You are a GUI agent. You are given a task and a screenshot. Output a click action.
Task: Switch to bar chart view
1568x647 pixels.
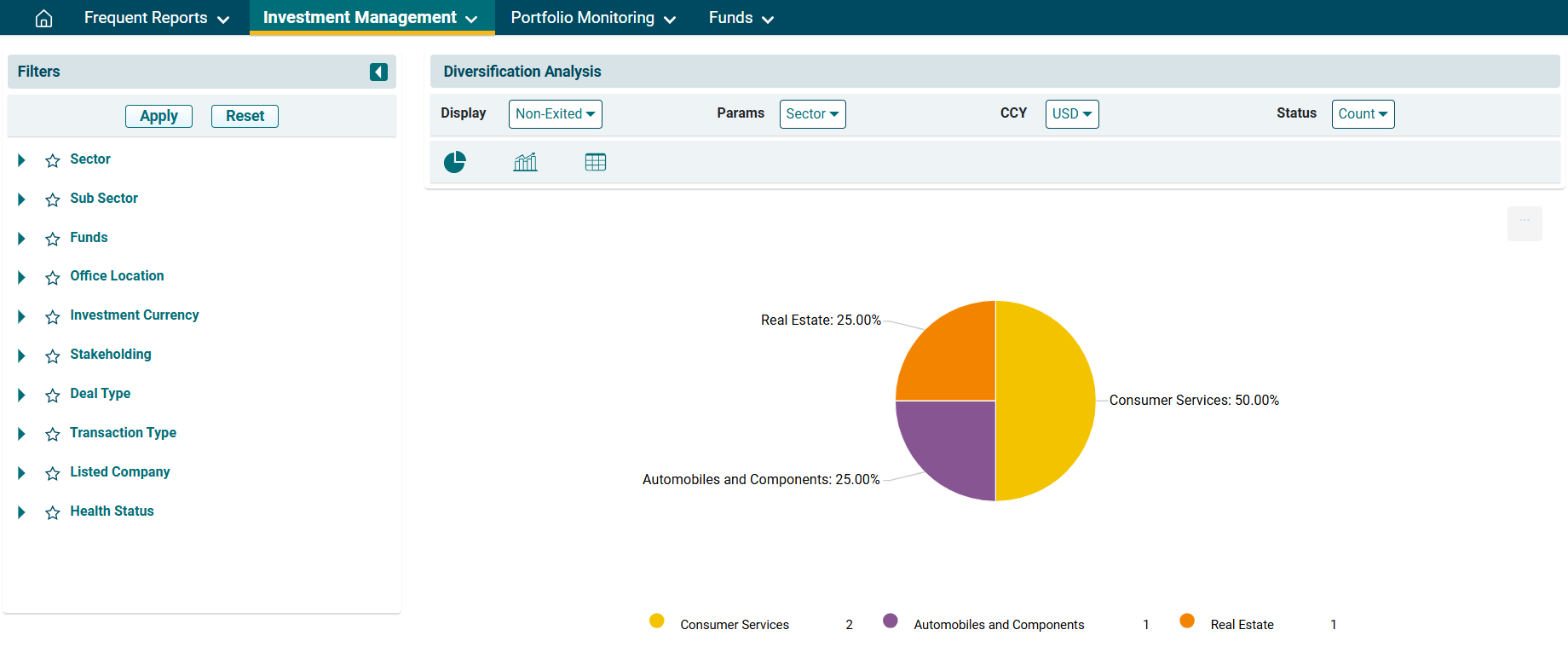tap(525, 162)
